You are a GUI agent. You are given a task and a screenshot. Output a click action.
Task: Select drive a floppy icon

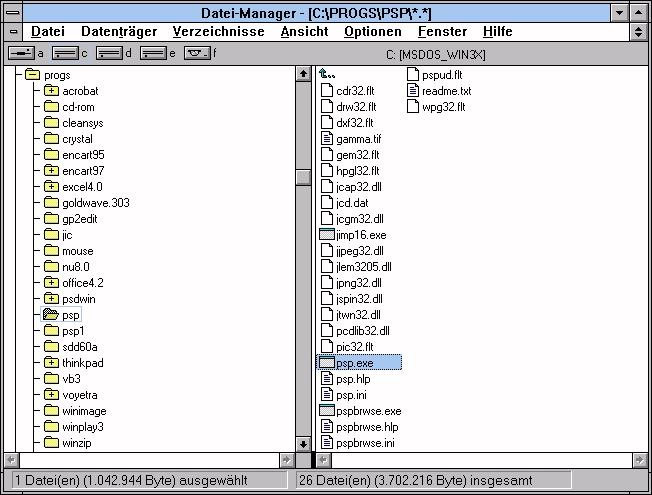(x=21, y=53)
